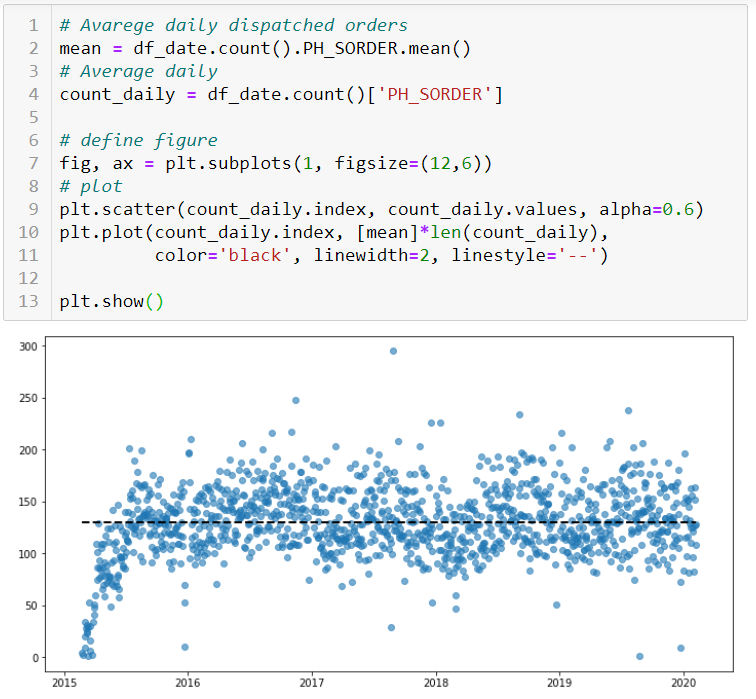Click "plt.show()" on line 13

point(112,302)
